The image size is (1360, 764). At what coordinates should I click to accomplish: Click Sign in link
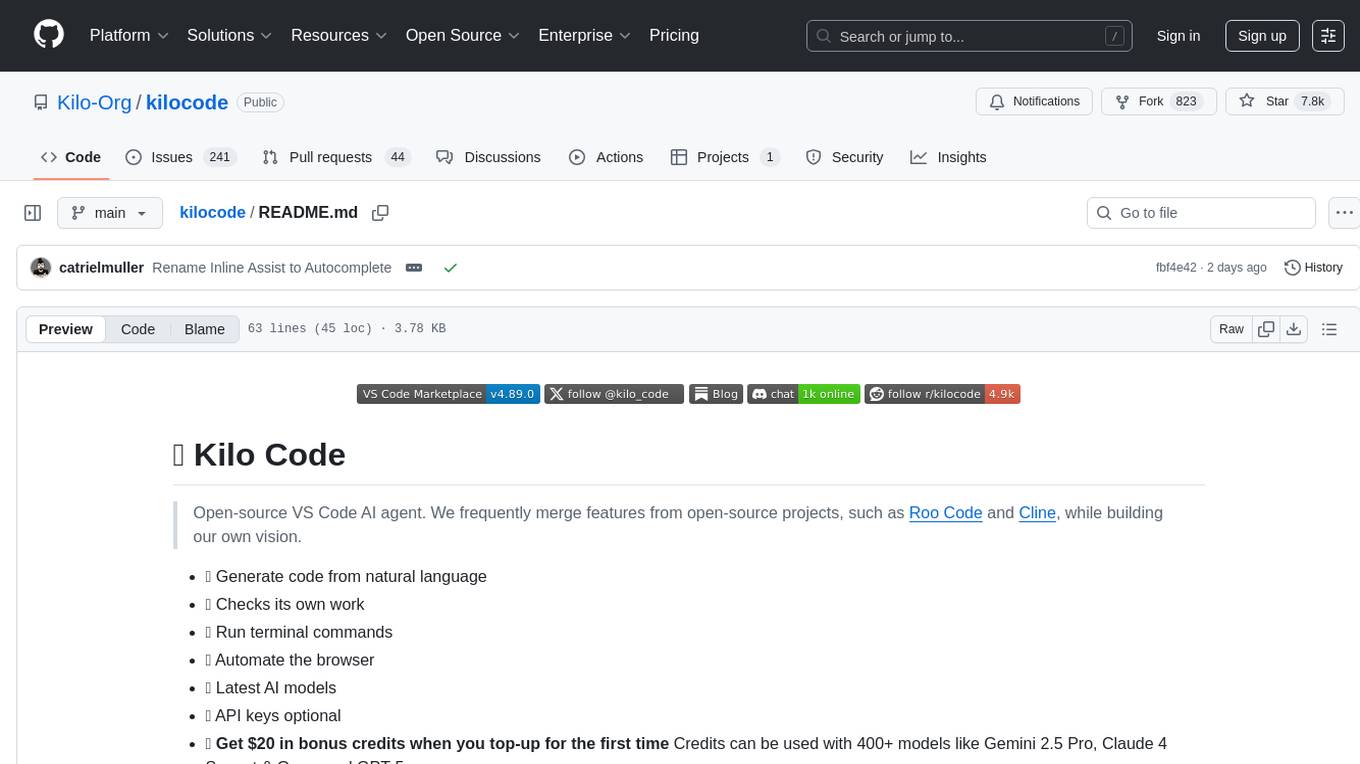click(x=1178, y=36)
